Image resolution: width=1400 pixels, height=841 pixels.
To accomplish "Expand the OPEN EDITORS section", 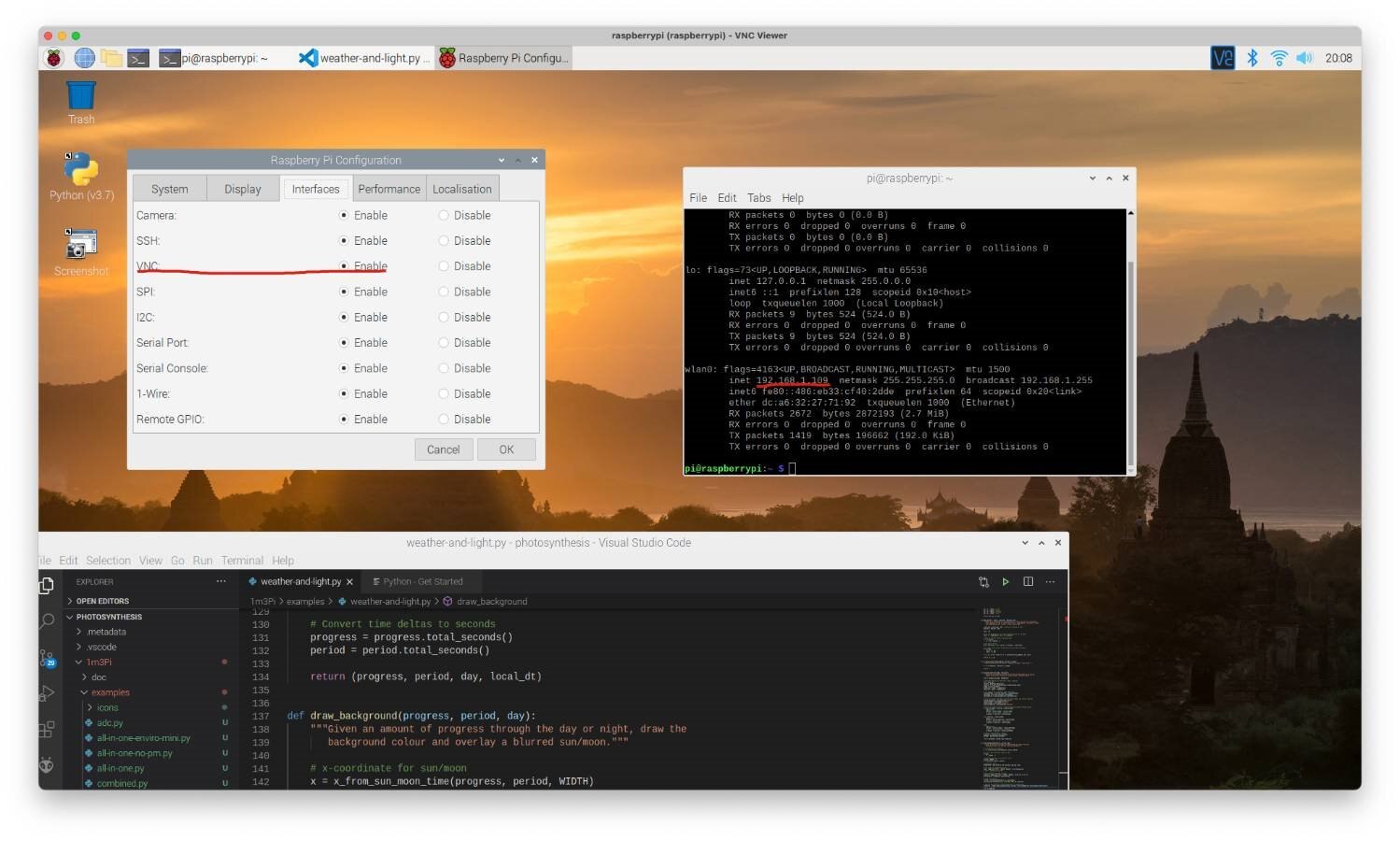I will (102, 601).
